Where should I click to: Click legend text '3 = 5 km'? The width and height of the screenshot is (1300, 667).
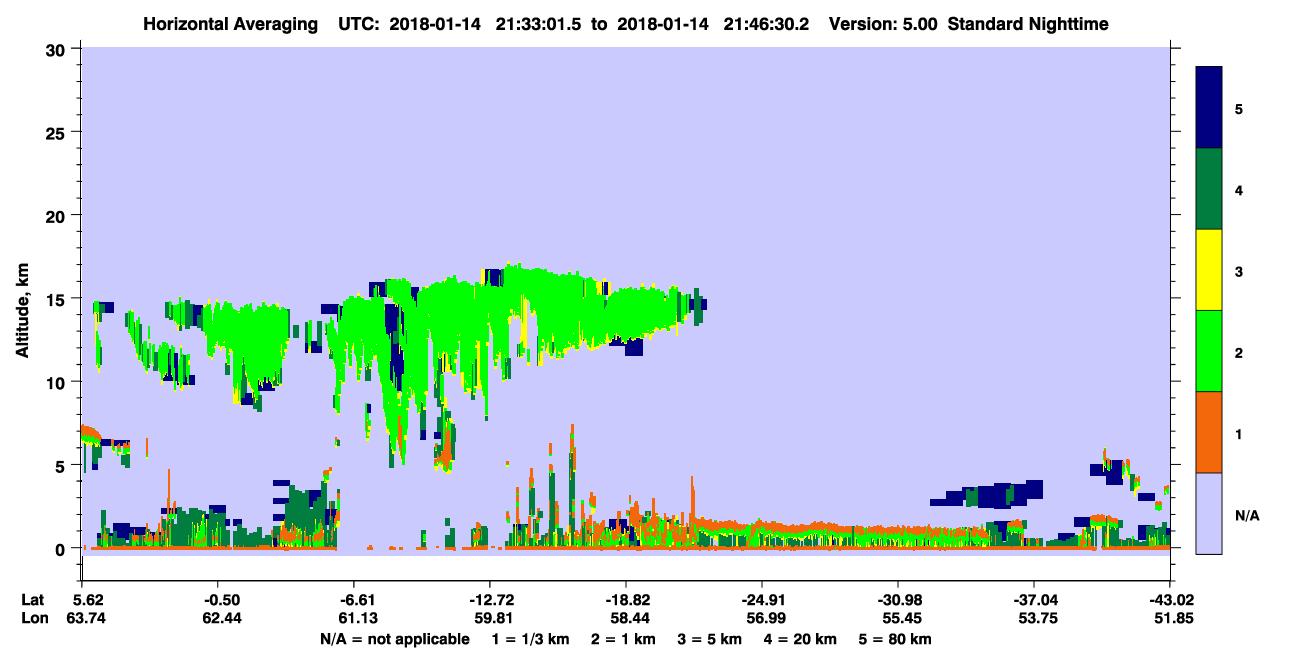point(711,639)
